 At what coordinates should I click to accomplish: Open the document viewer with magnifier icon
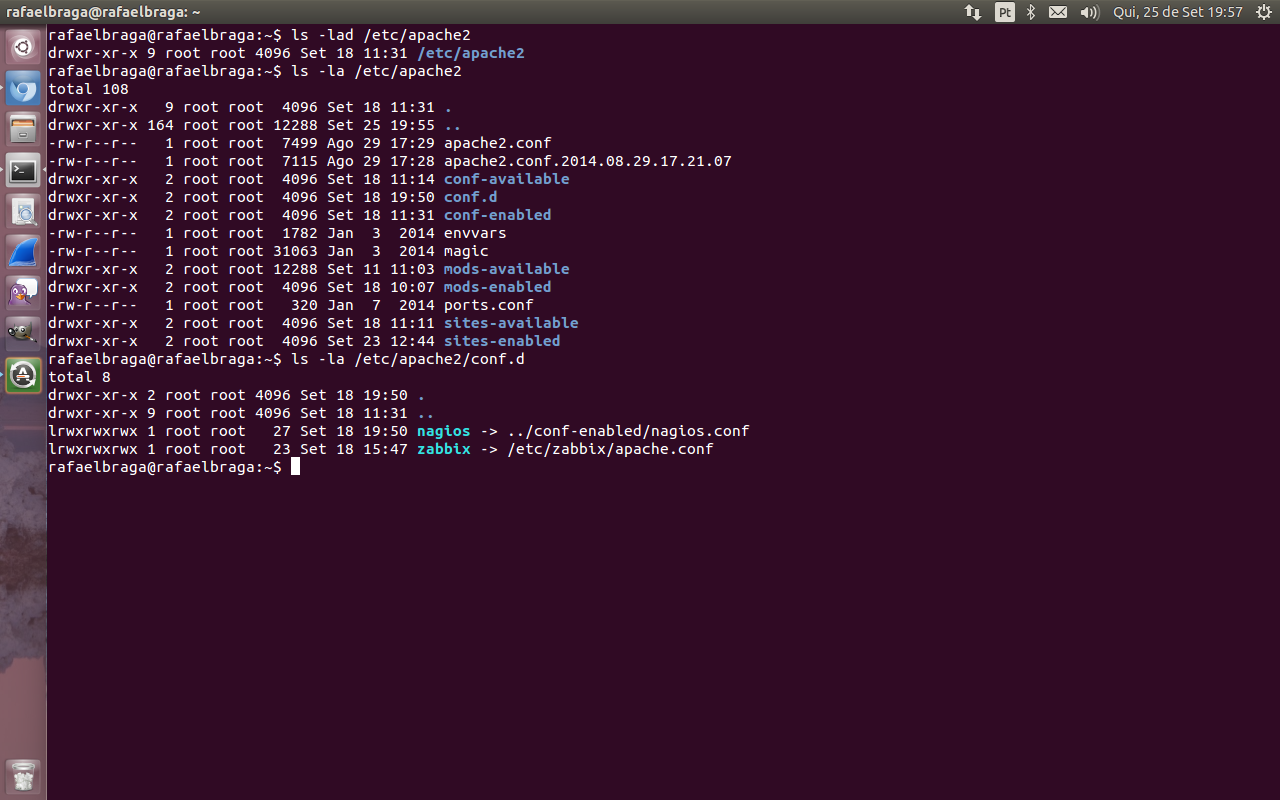pos(23,211)
